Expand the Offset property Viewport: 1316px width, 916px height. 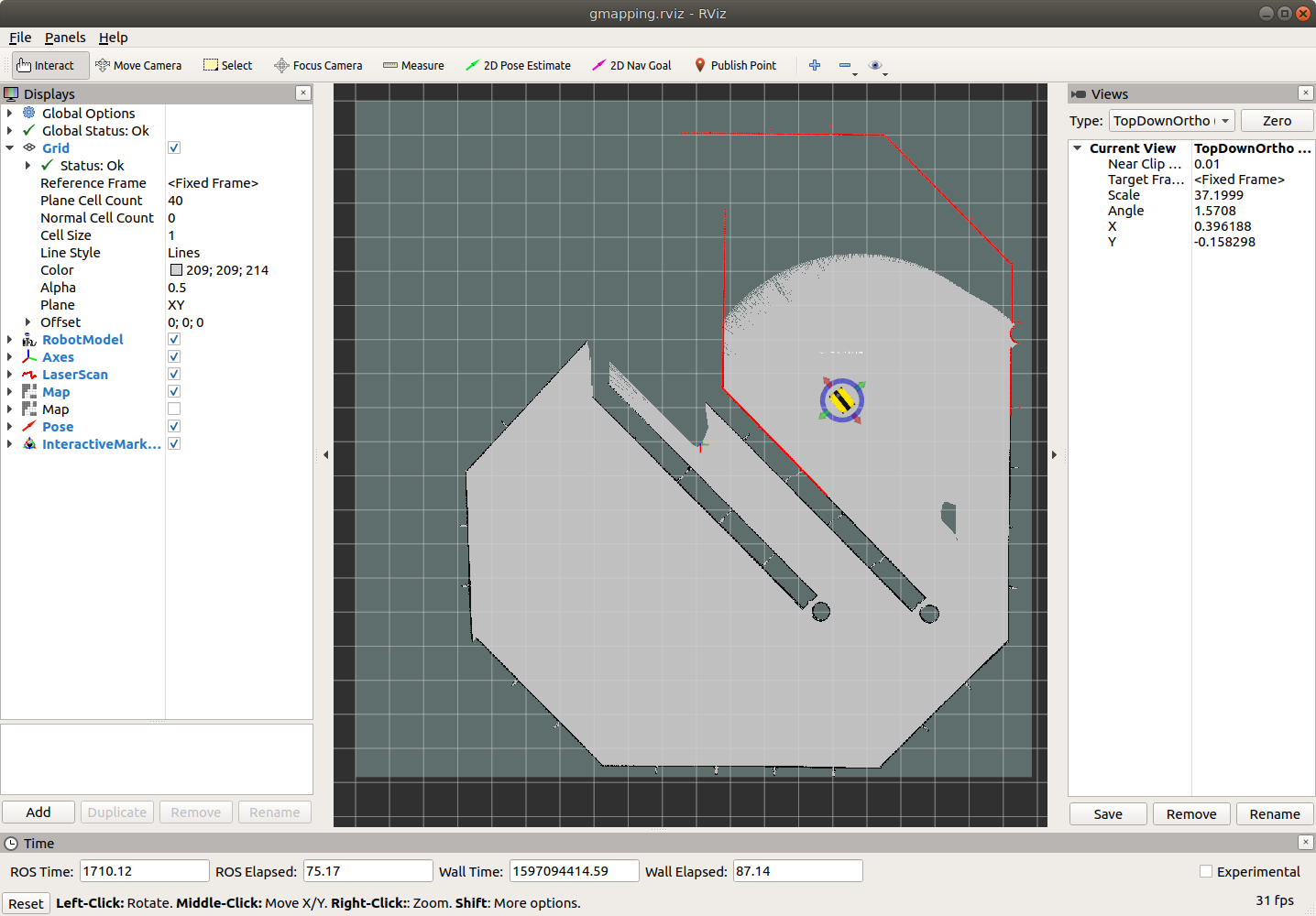28,322
